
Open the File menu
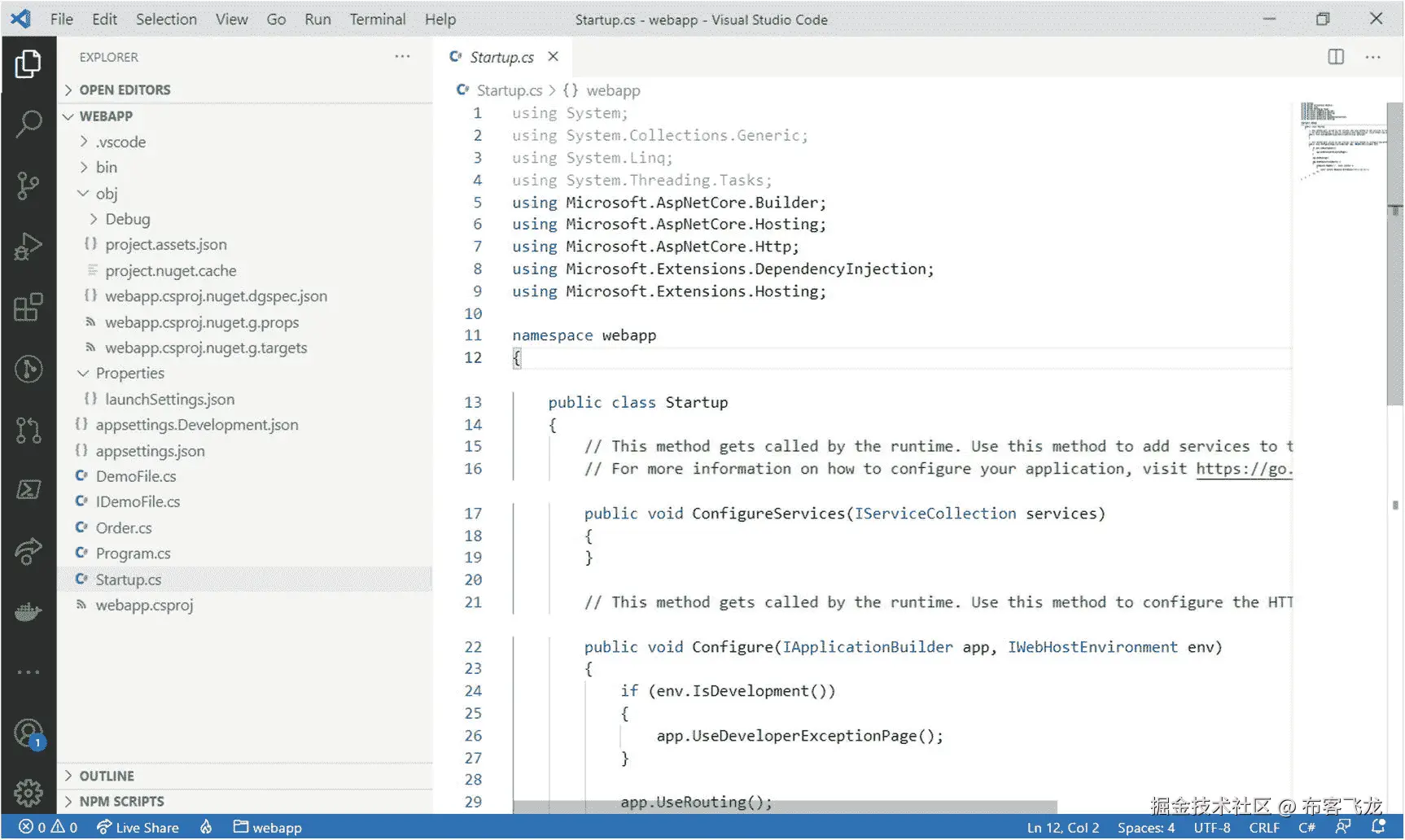pos(62,19)
